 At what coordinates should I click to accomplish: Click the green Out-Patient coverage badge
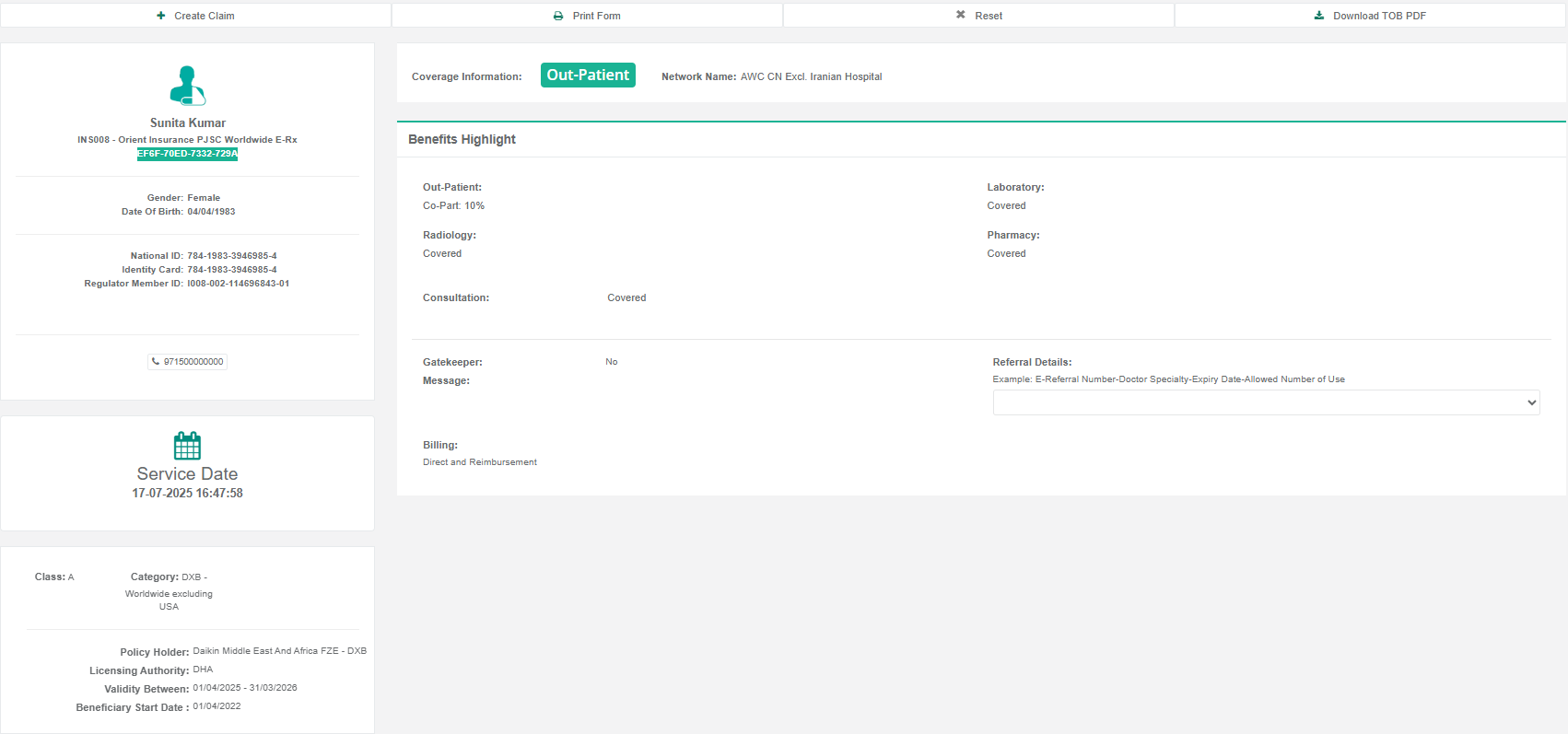[588, 76]
